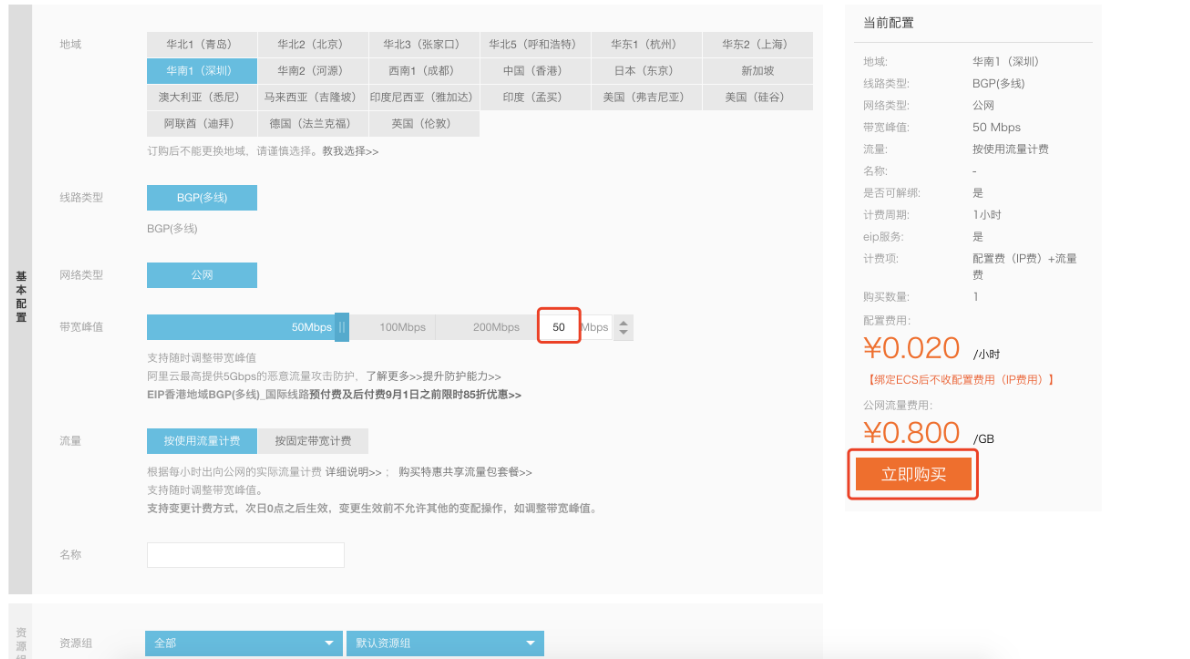Open the 默认资源组 dropdown
The width and height of the screenshot is (1190, 659).
444,643
